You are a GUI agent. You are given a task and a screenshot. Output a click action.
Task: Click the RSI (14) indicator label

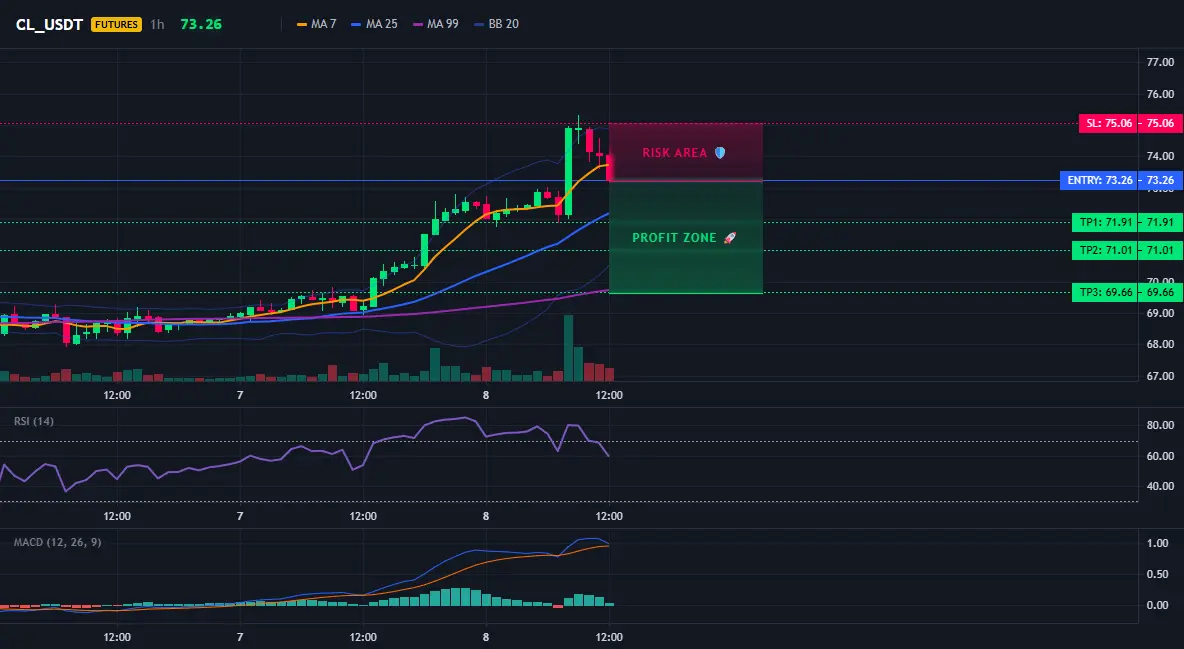[x=34, y=421]
